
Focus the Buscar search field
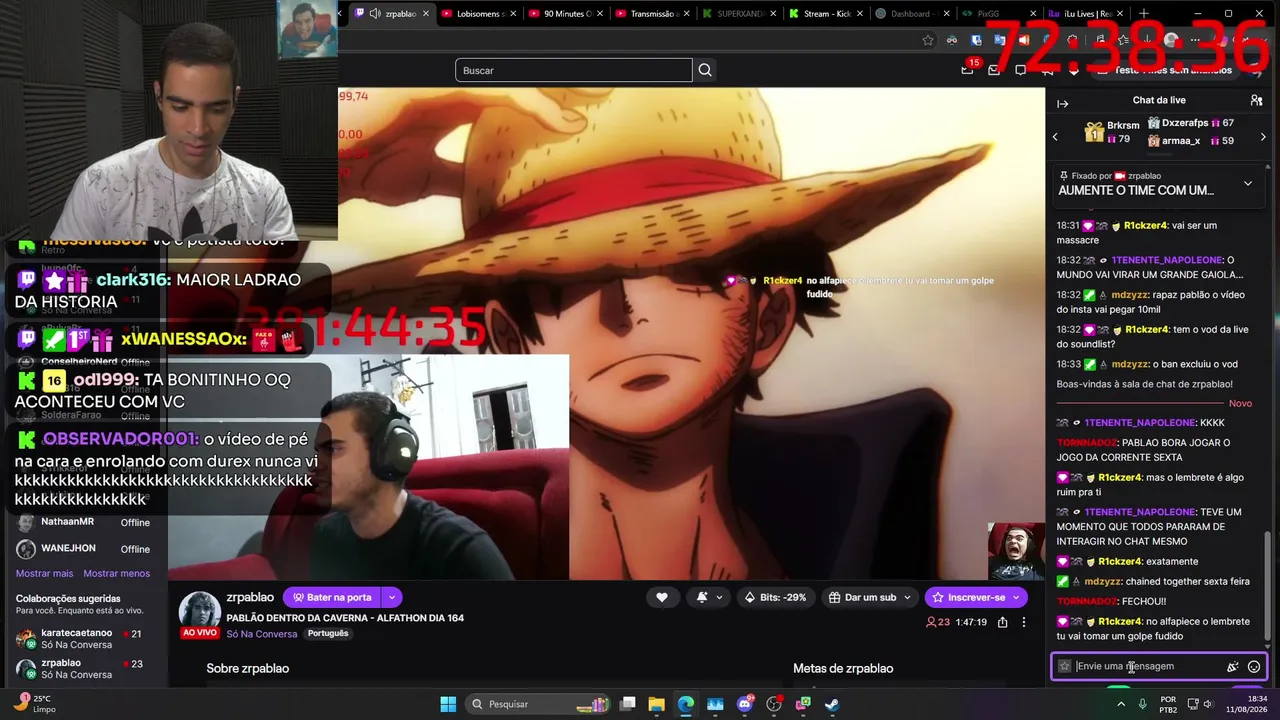[x=574, y=70]
